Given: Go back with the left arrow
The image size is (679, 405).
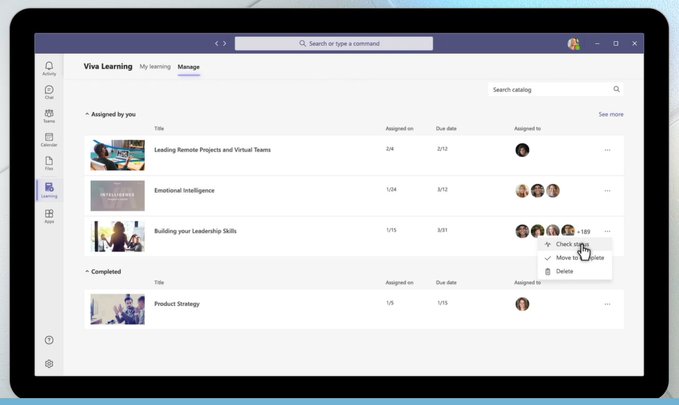Looking at the screenshot, I should click(217, 43).
